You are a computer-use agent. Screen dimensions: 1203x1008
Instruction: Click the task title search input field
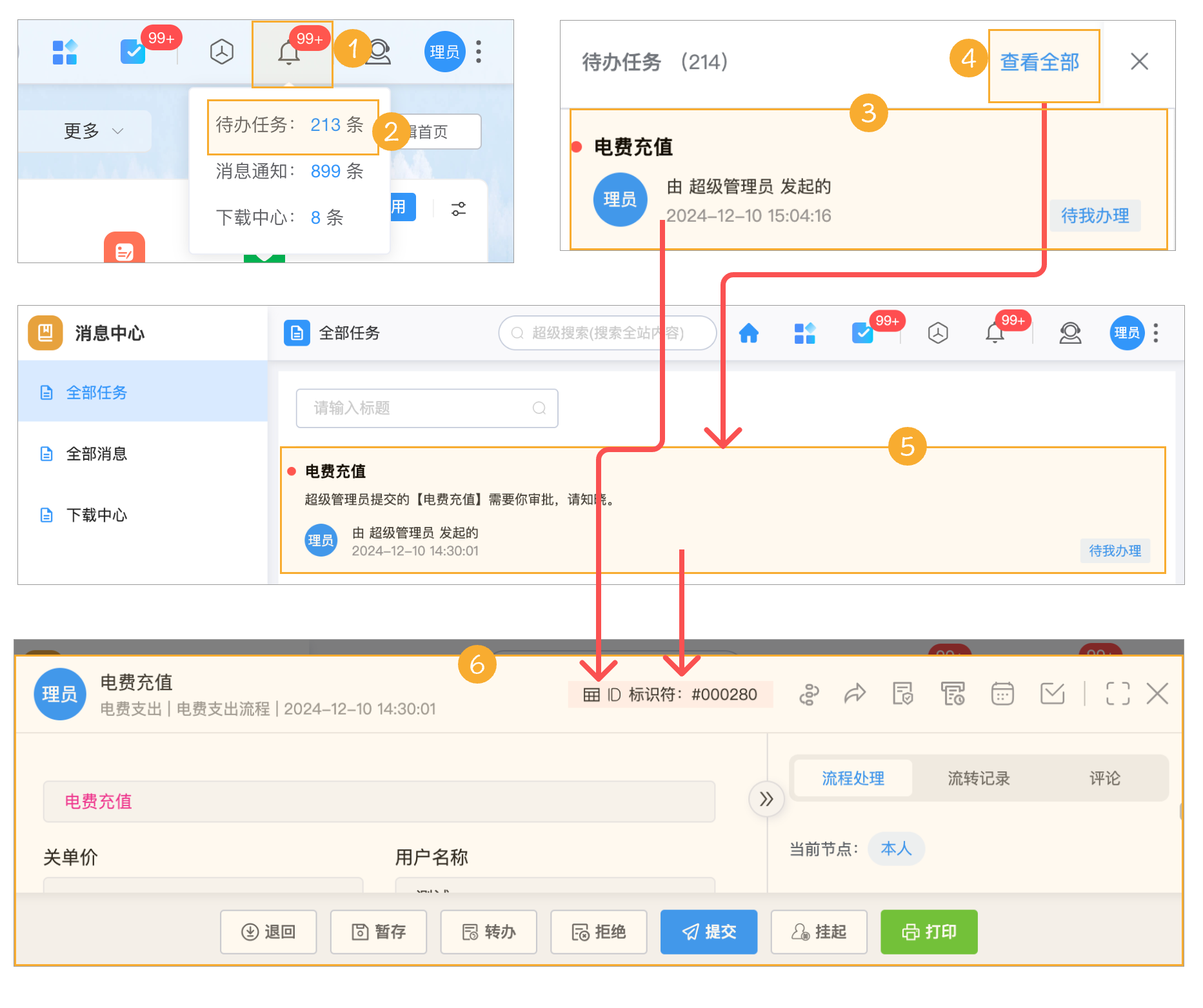(426, 408)
